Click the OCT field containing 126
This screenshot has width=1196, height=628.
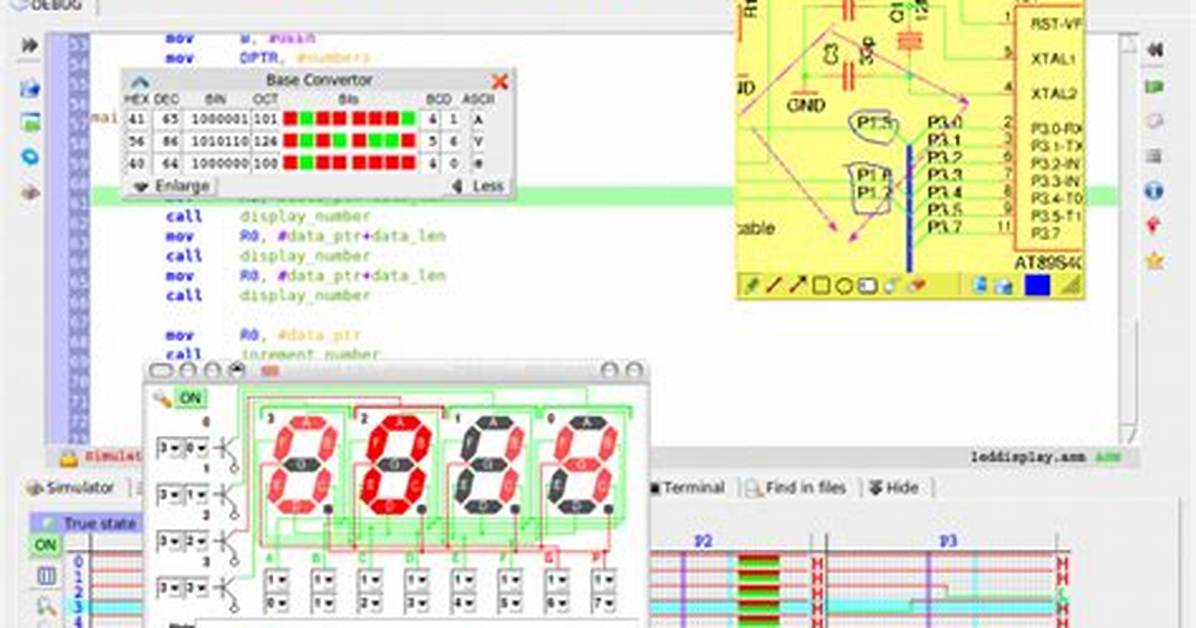[x=265, y=142]
